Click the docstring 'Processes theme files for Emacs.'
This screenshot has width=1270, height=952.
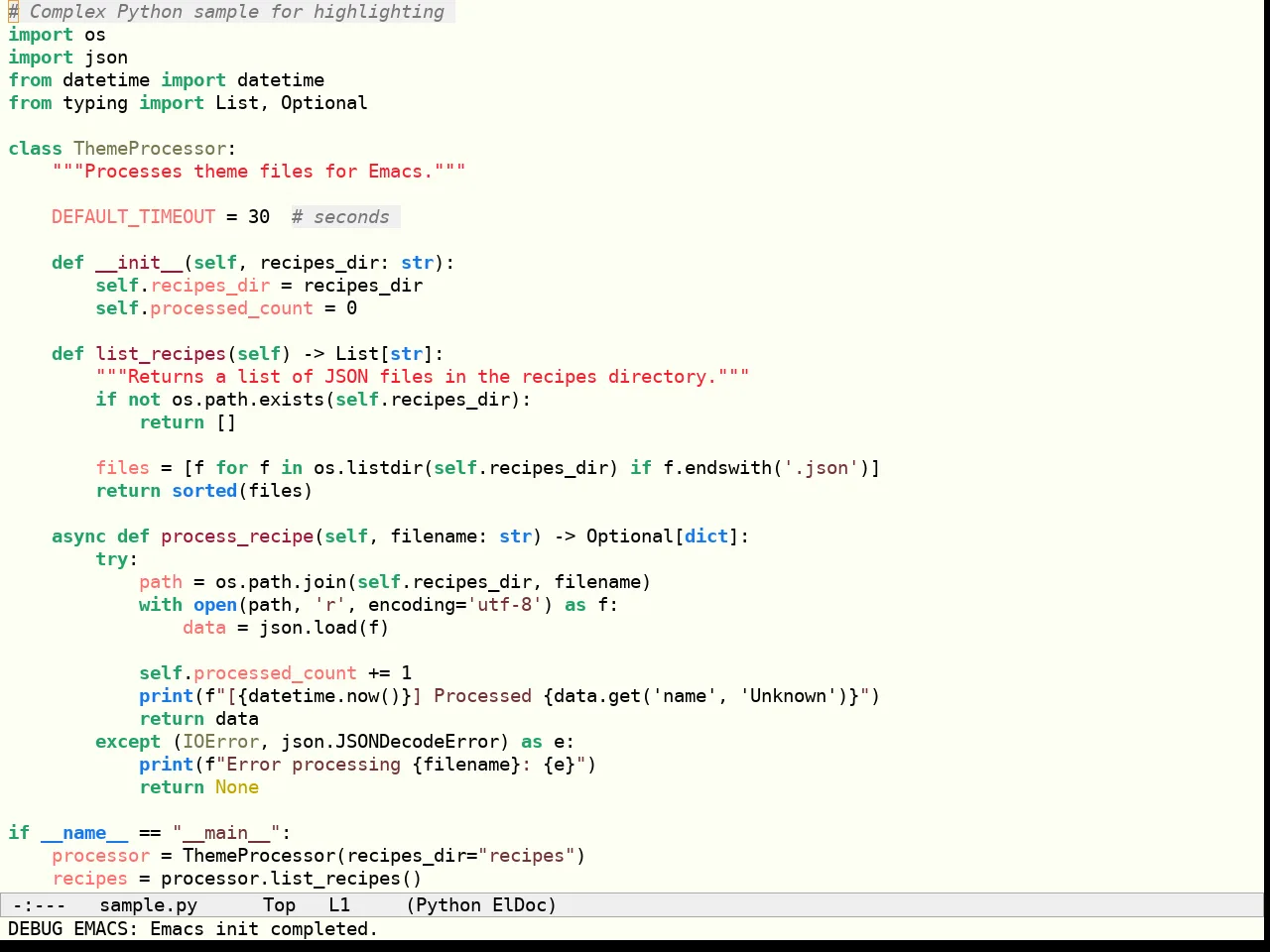tap(259, 172)
